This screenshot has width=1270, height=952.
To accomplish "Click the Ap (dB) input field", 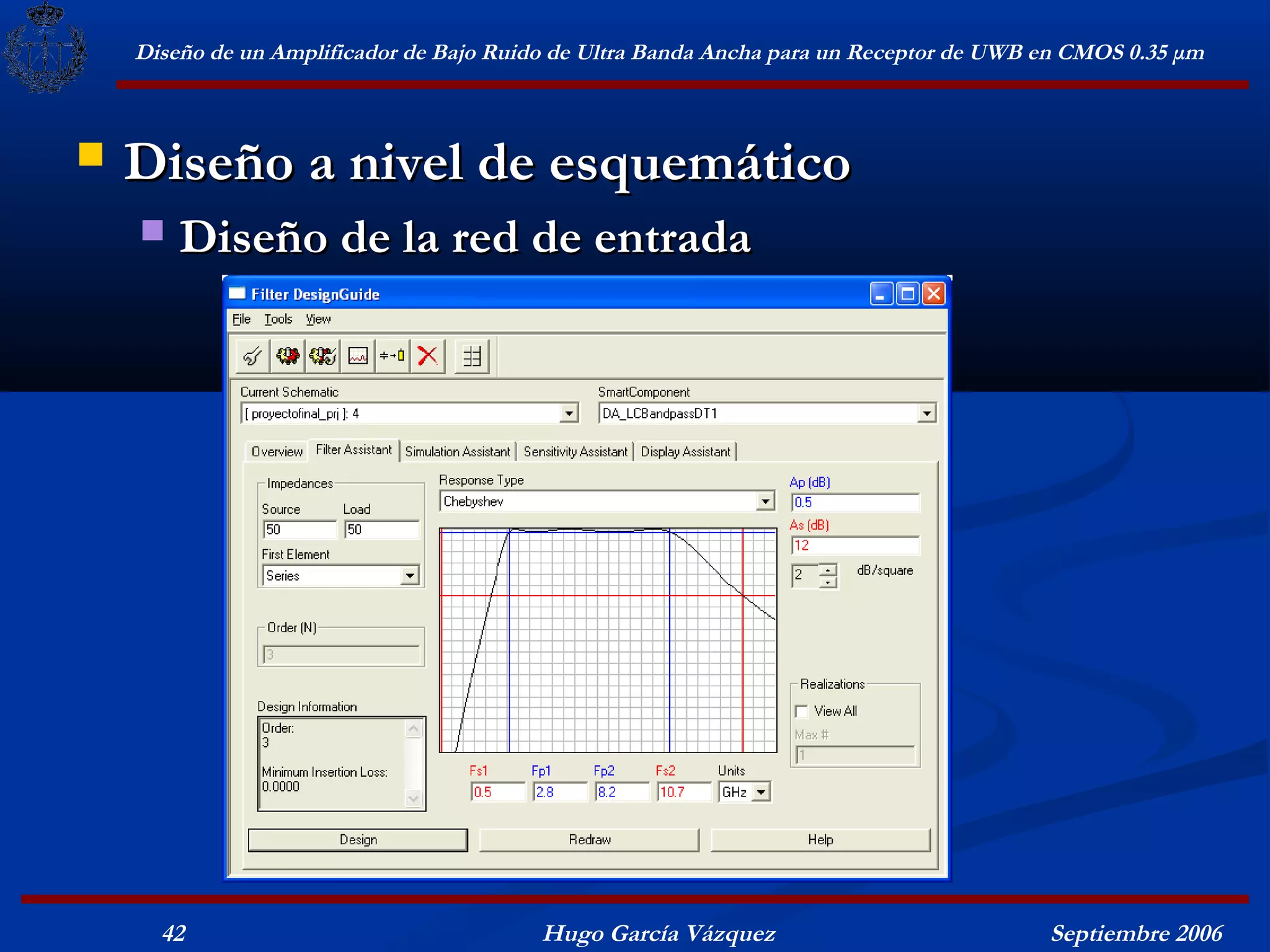I will pos(855,502).
